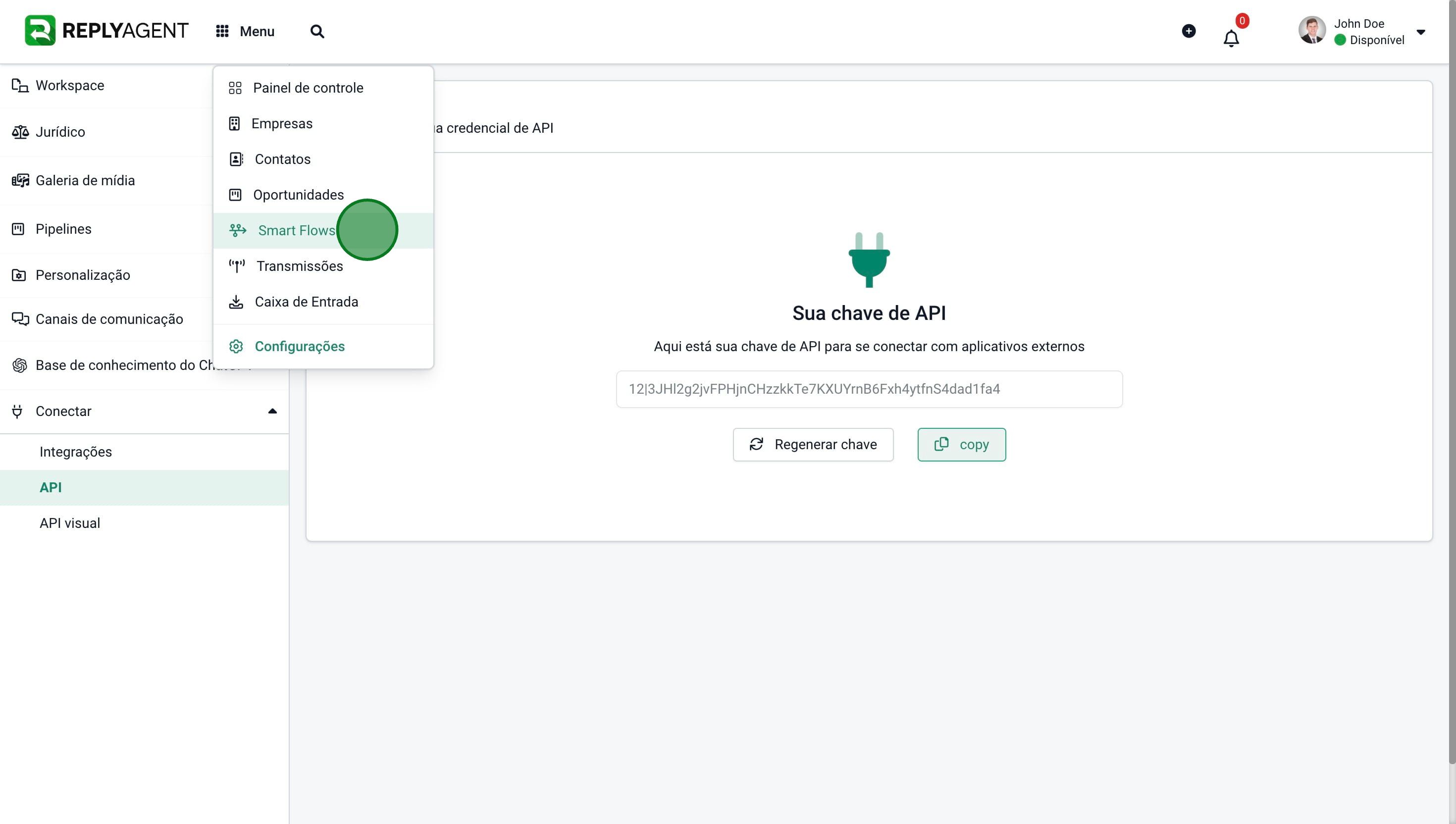Open the Pipelines sidebar section
The height and width of the screenshot is (824, 1456).
106,229
